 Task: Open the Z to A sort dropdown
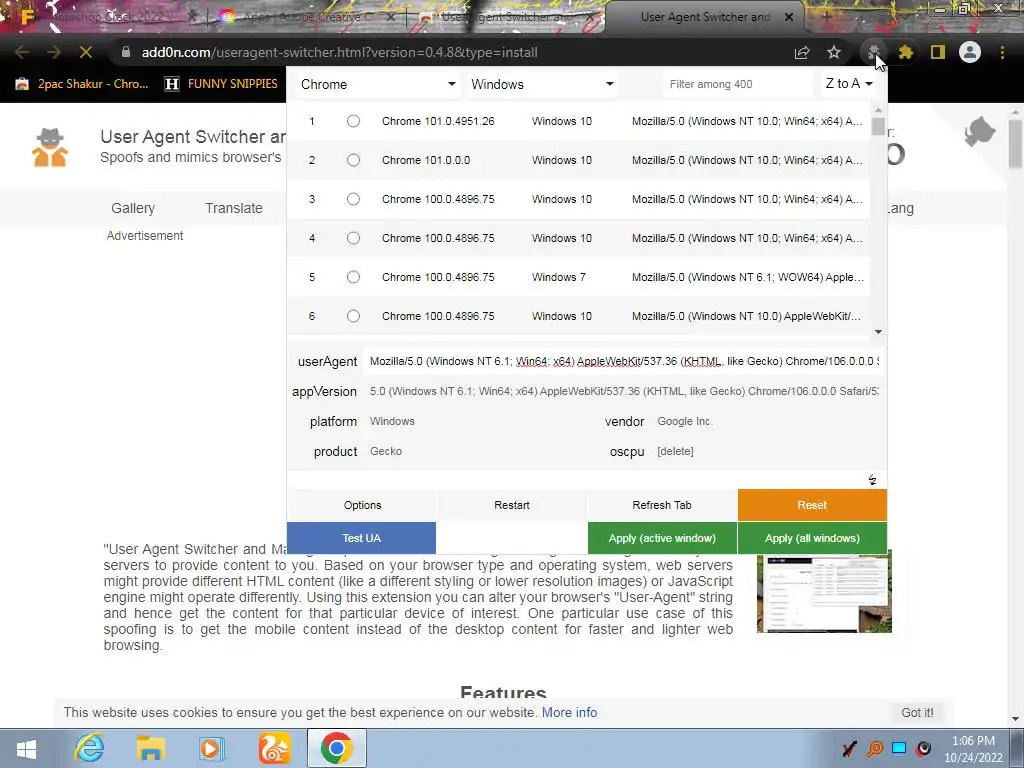(848, 84)
